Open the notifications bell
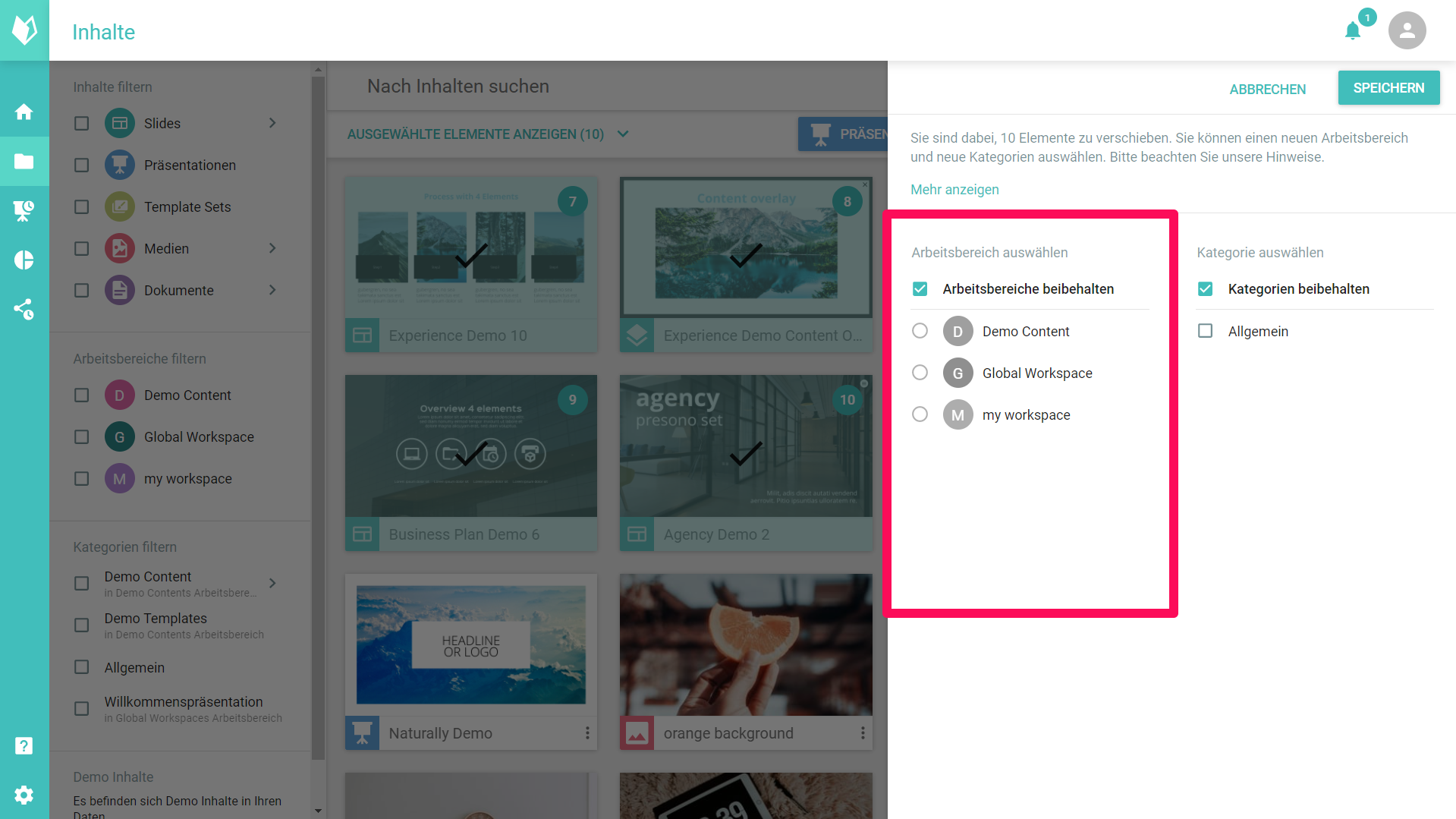The image size is (1456, 819). coord(1353,30)
